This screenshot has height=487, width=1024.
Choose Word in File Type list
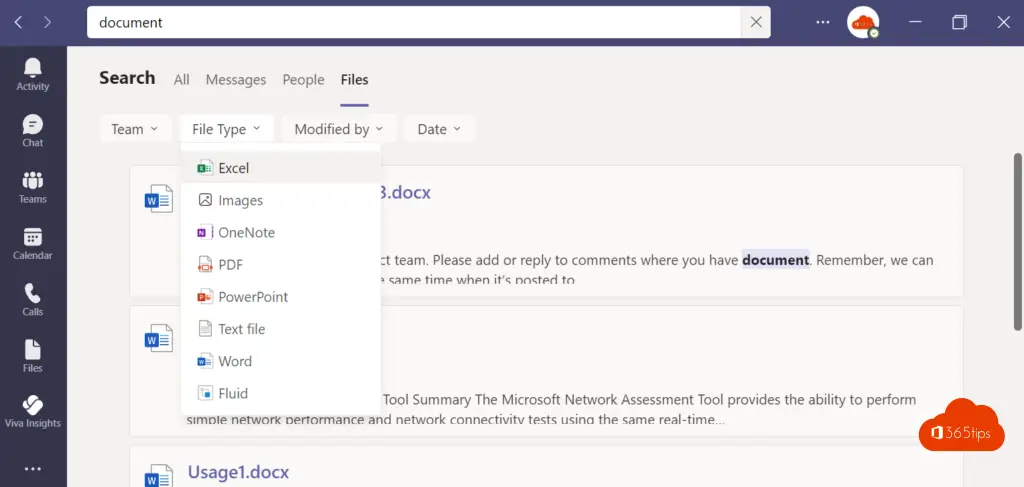(281, 361)
